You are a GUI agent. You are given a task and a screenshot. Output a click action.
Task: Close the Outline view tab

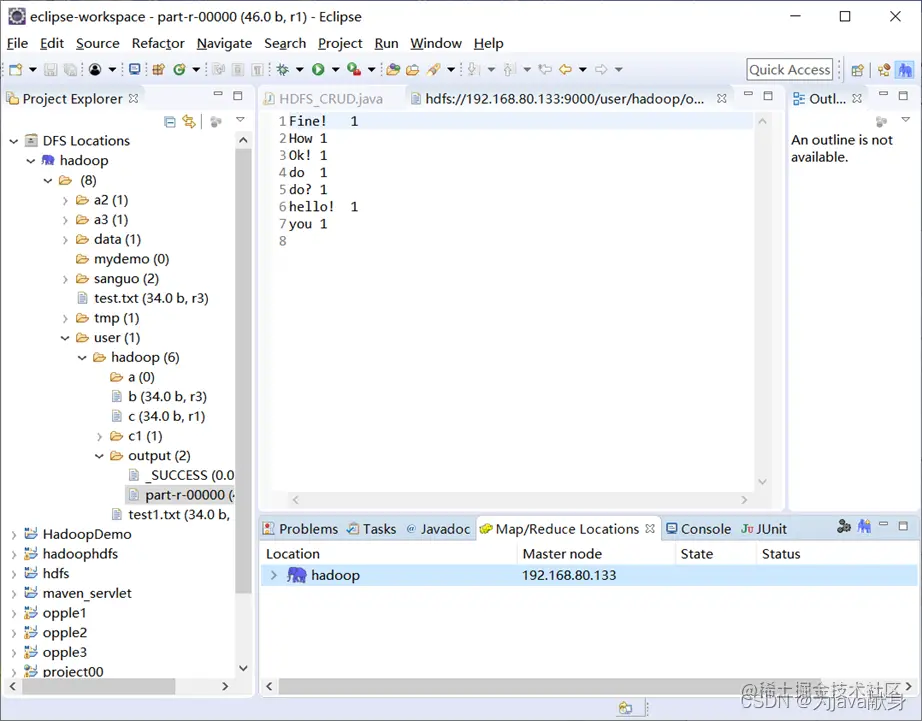click(857, 99)
